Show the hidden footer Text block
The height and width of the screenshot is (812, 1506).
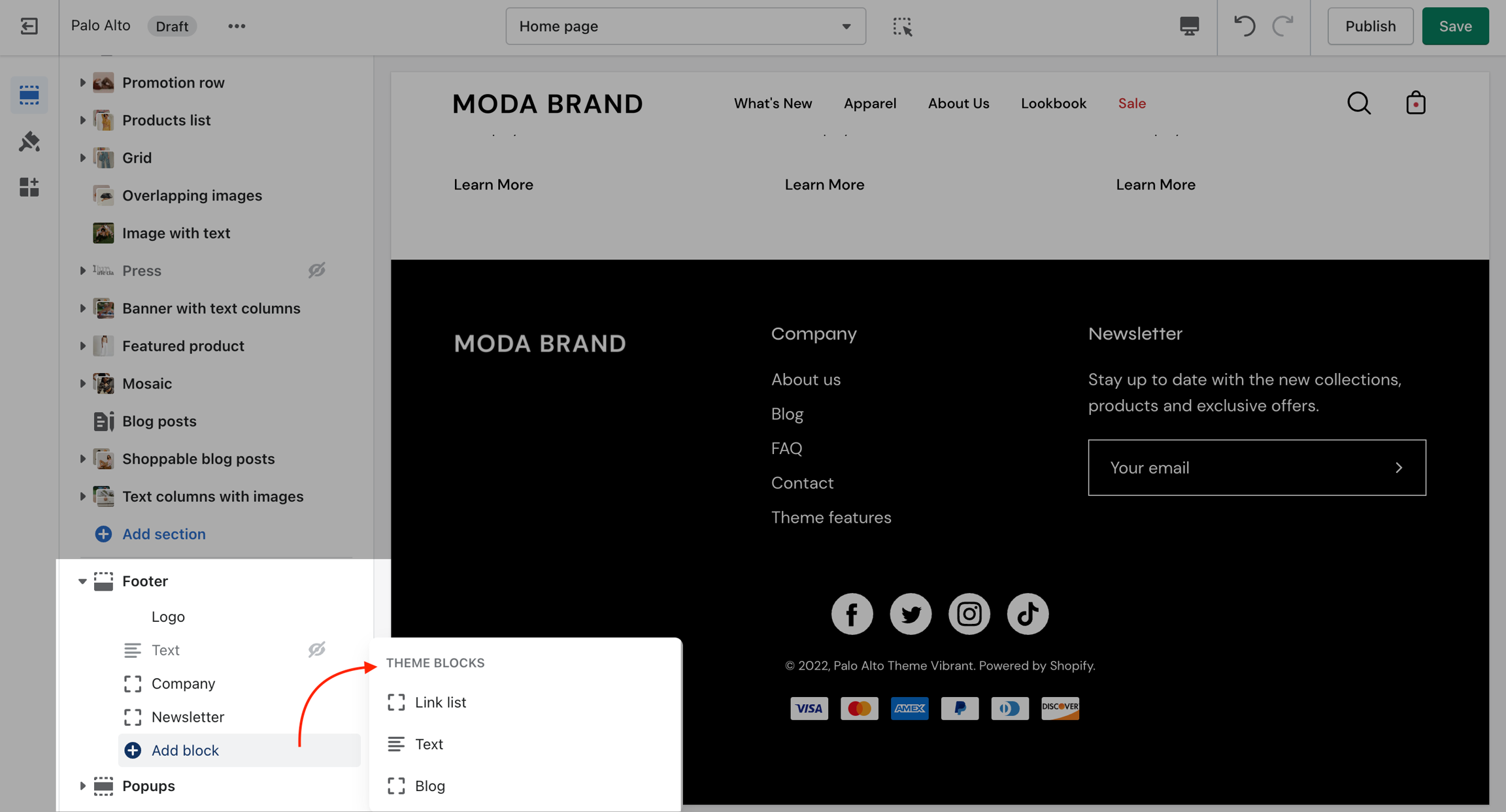click(317, 649)
